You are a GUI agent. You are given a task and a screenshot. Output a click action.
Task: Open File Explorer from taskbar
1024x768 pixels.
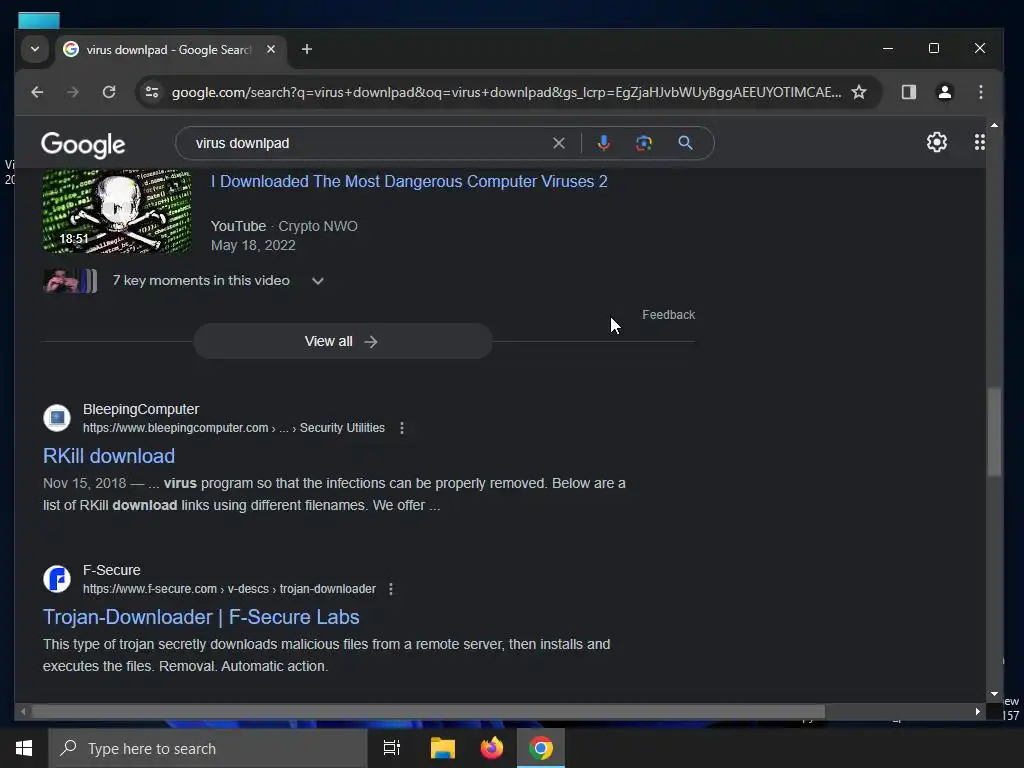point(443,748)
